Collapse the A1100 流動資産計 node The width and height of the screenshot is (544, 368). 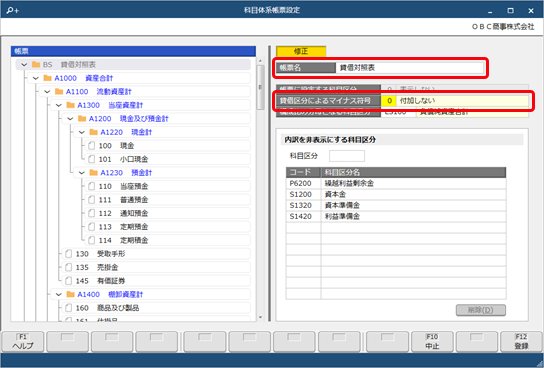[x=47, y=92]
